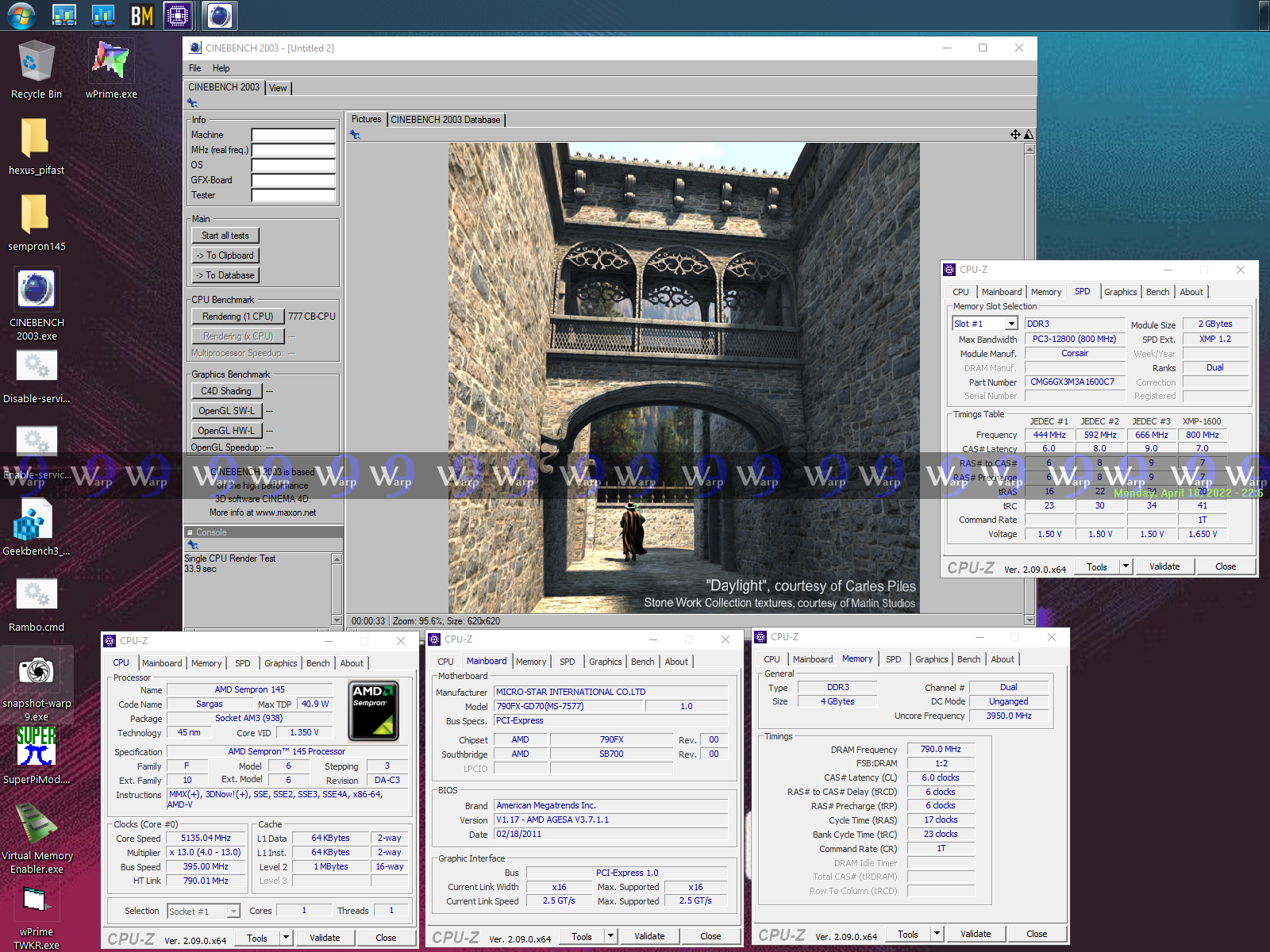Click the down arrow of the render view scrollbar
Viewport: 1270px width, 952px height.
click(x=1029, y=620)
